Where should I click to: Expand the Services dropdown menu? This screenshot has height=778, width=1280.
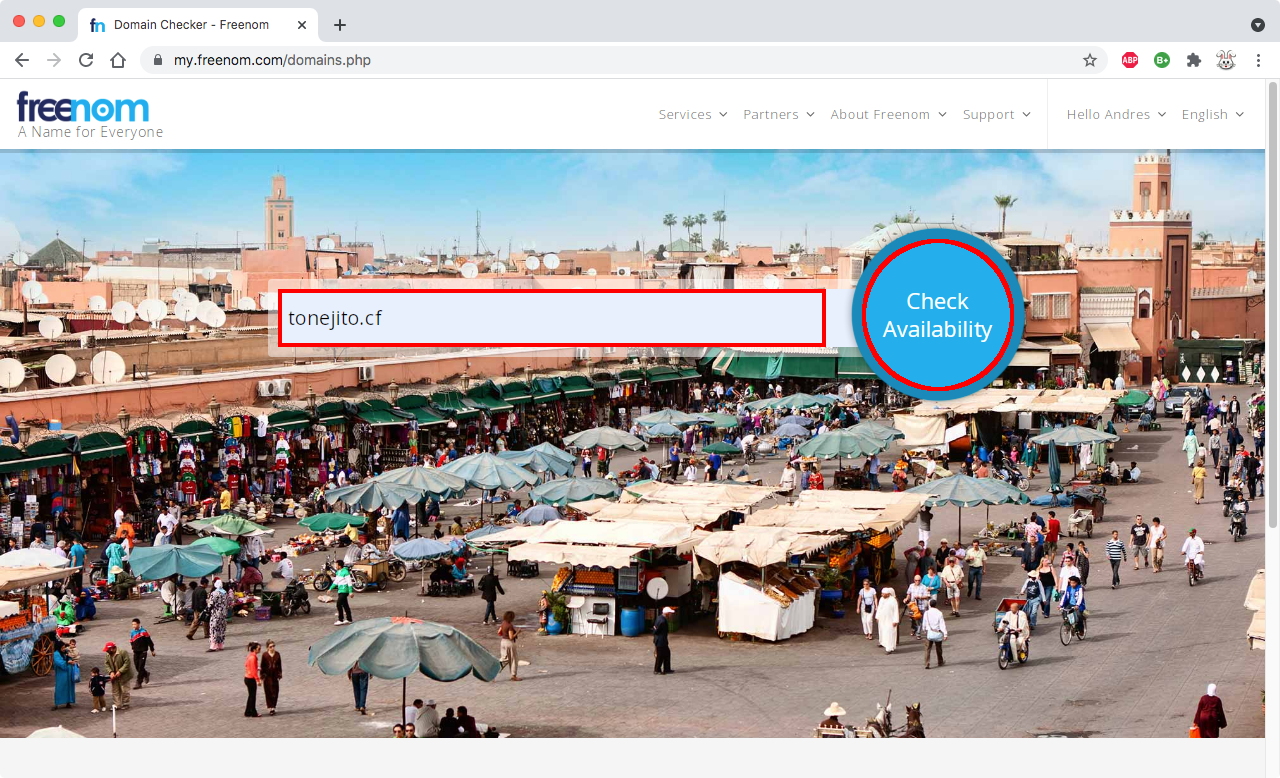point(692,115)
